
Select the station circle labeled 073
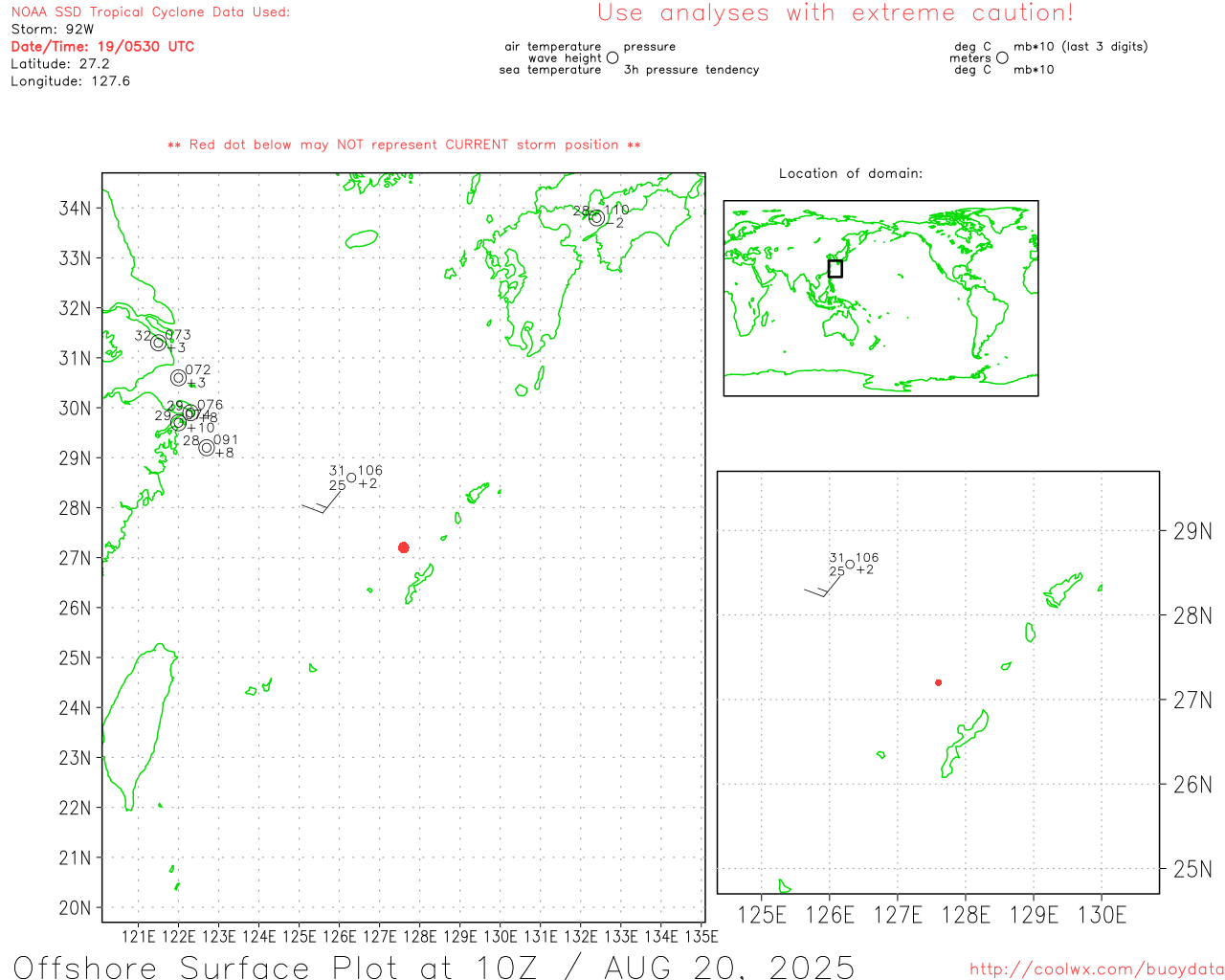pos(159,343)
